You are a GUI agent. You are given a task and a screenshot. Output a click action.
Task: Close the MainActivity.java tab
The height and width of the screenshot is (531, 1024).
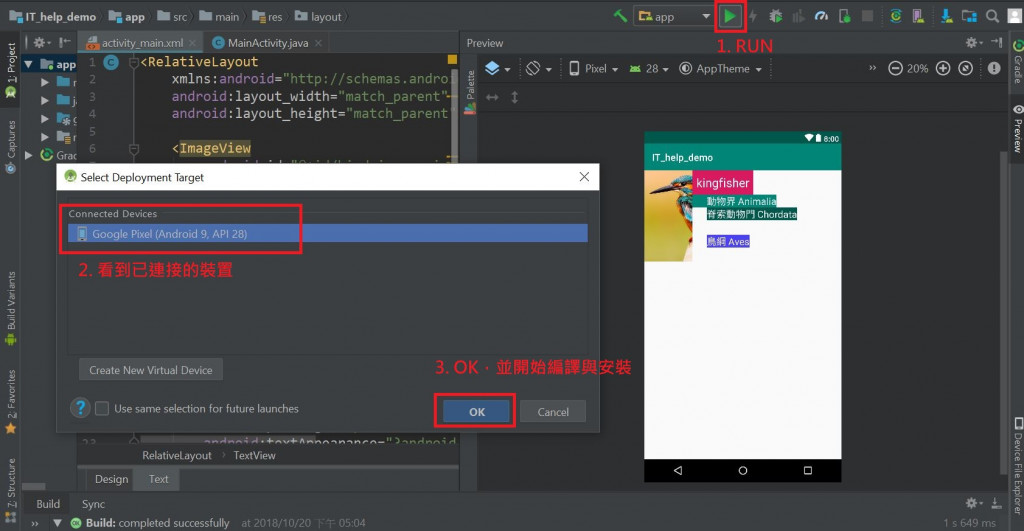click(x=318, y=43)
